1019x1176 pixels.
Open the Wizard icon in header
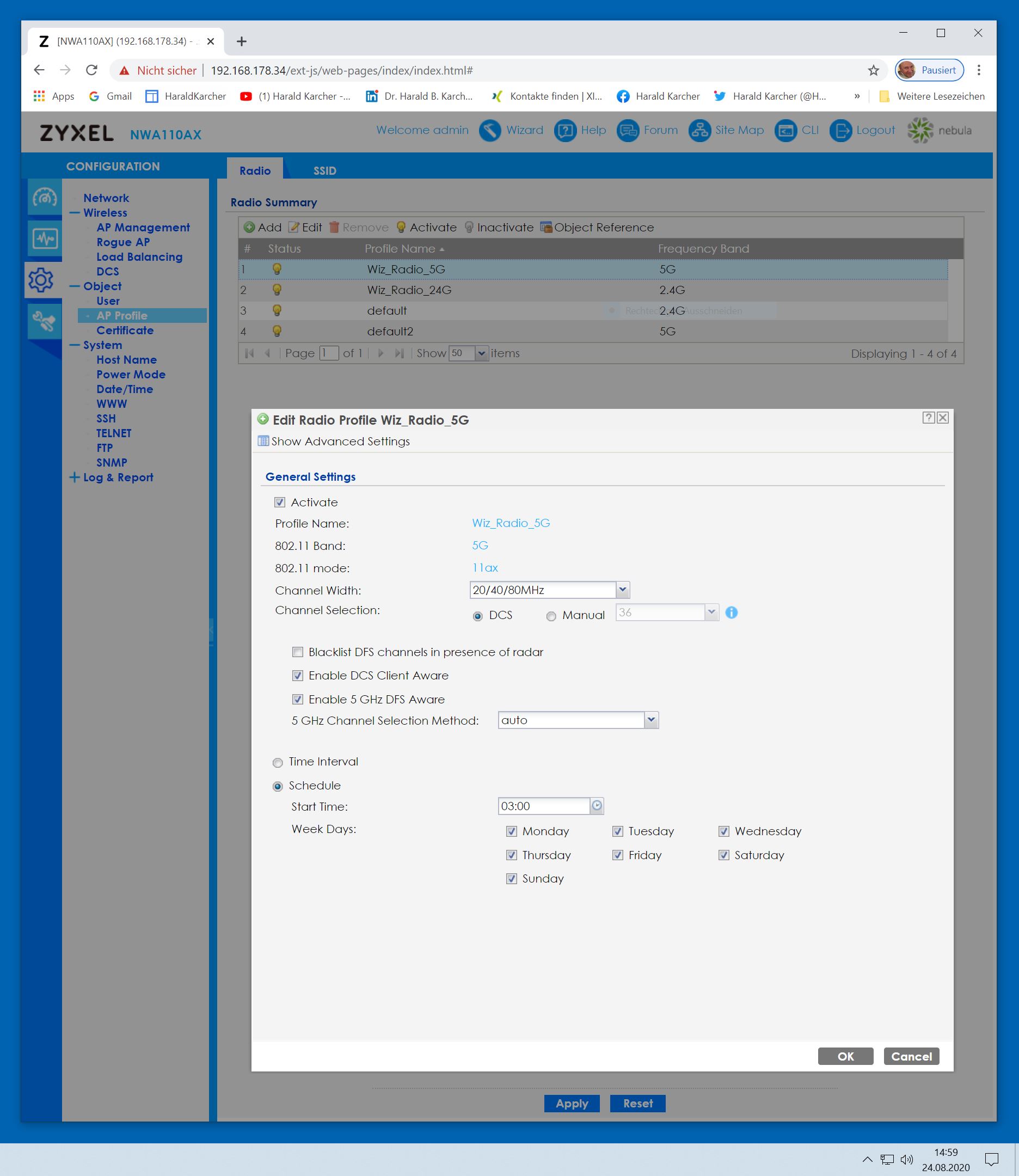coord(489,130)
